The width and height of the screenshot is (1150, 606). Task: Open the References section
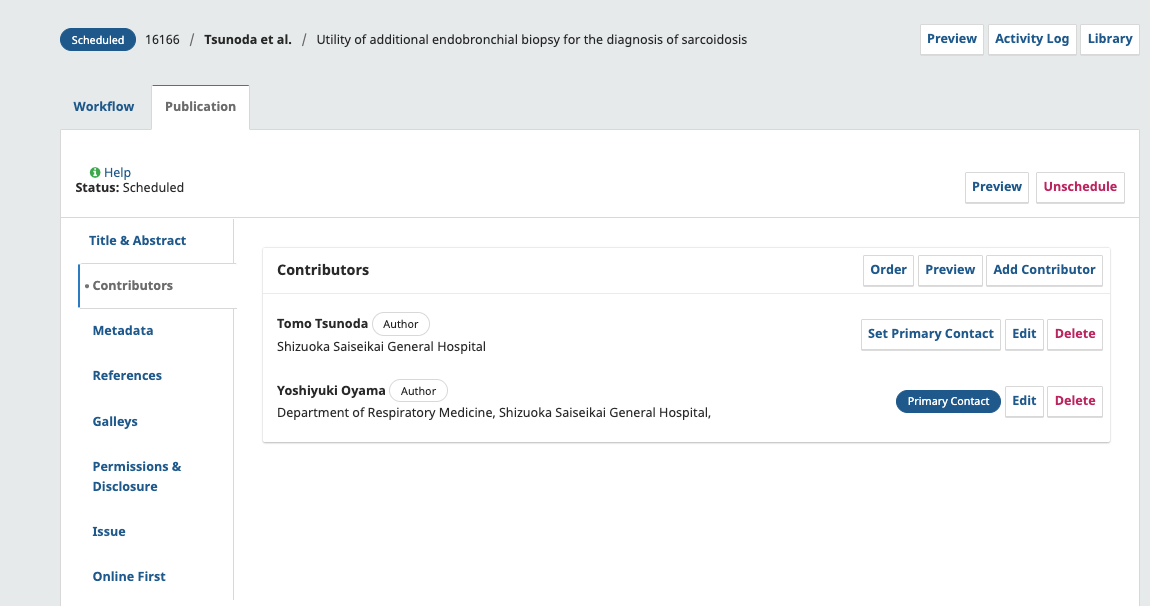pyautogui.click(x=127, y=376)
